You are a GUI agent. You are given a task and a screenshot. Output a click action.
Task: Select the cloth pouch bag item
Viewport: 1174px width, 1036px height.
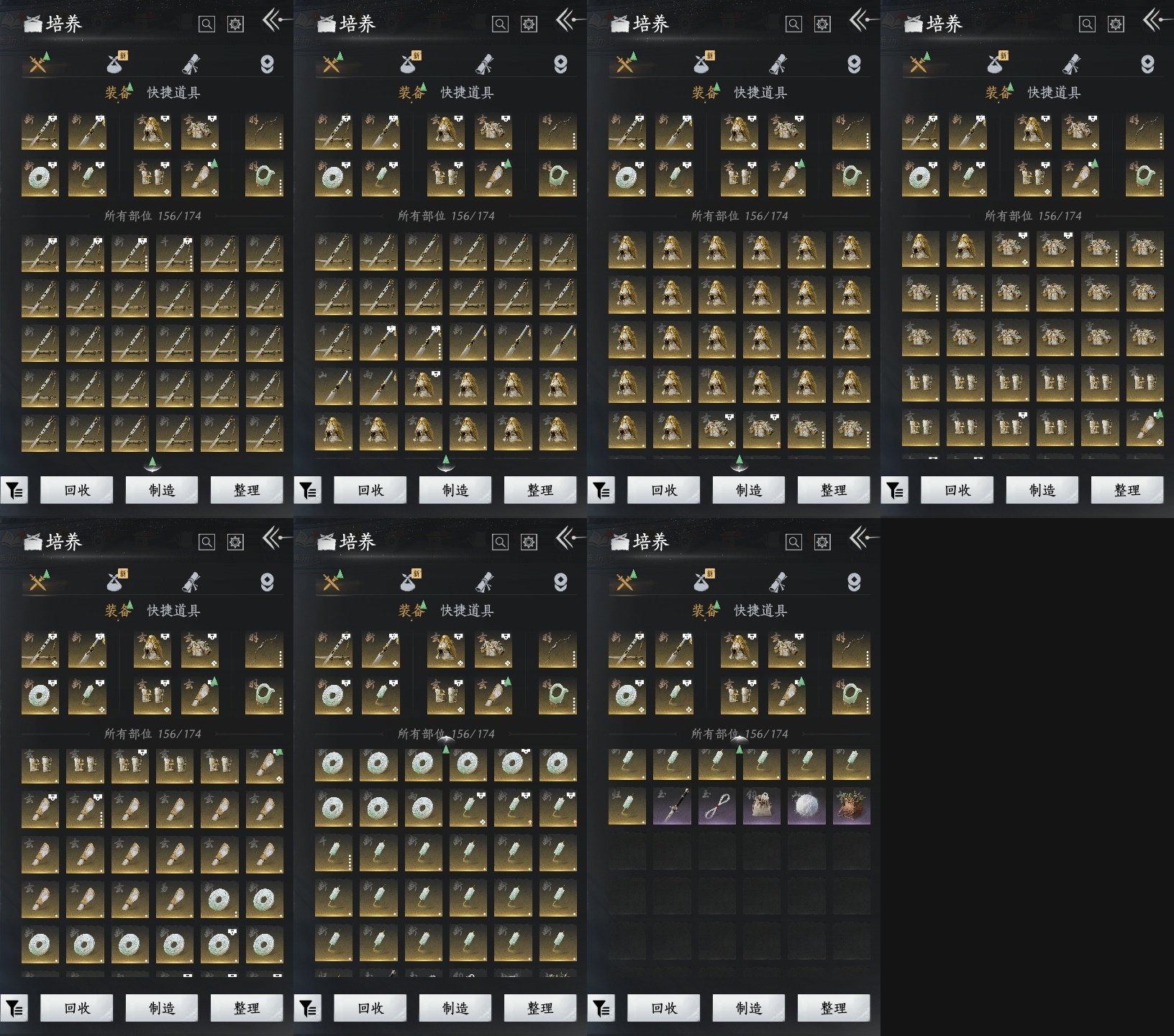pyautogui.click(x=761, y=806)
